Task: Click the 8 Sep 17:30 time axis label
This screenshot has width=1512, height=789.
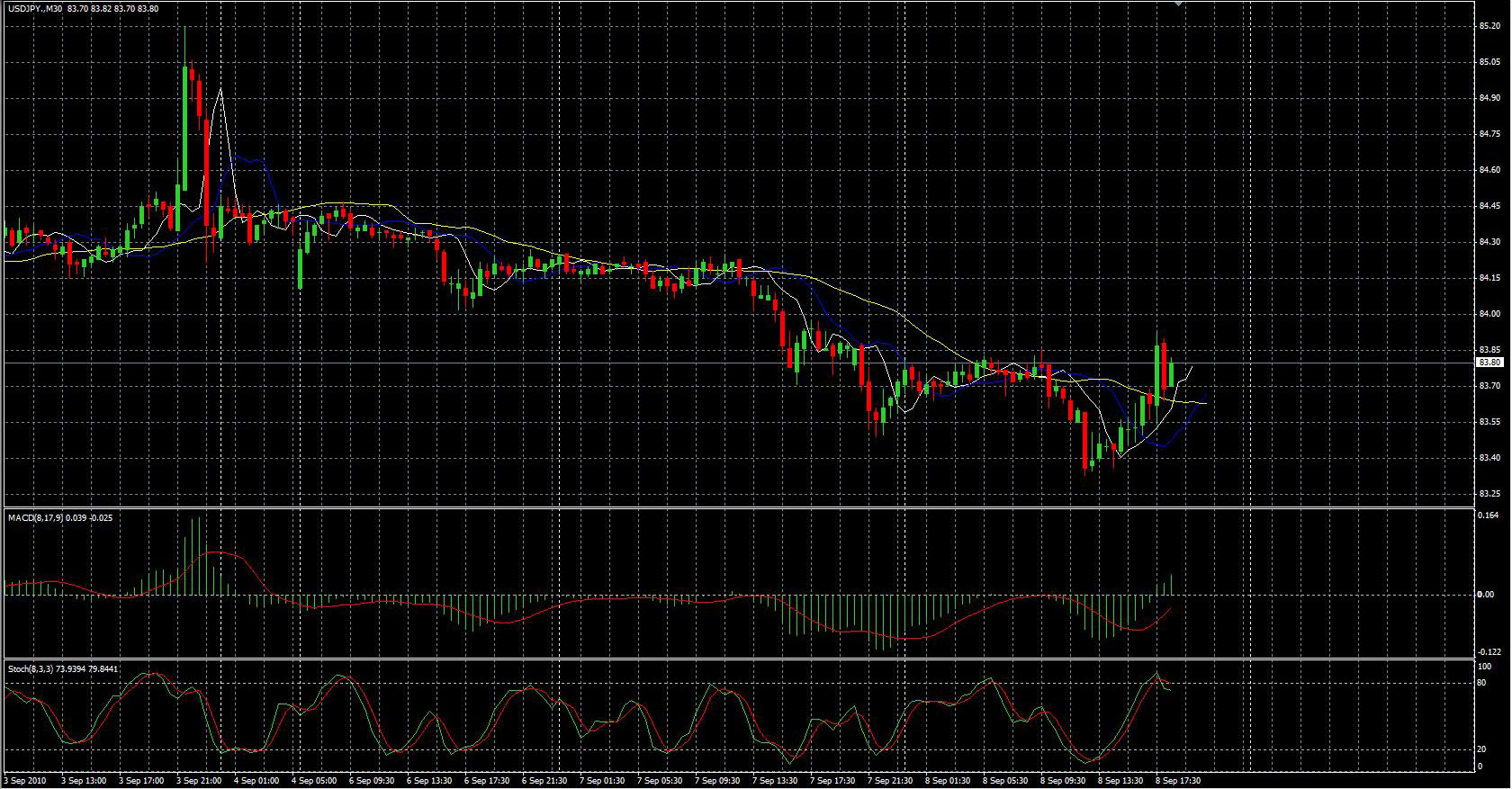Action: (1178, 781)
